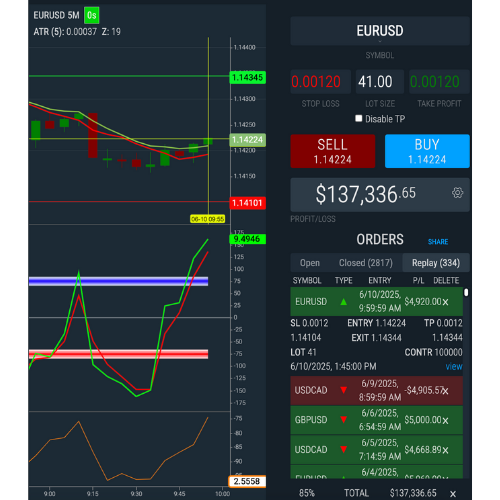Click the SELL 1.14224 button
Image resolution: width=500 pixels, height=500 pixels.
pos(333,151)
